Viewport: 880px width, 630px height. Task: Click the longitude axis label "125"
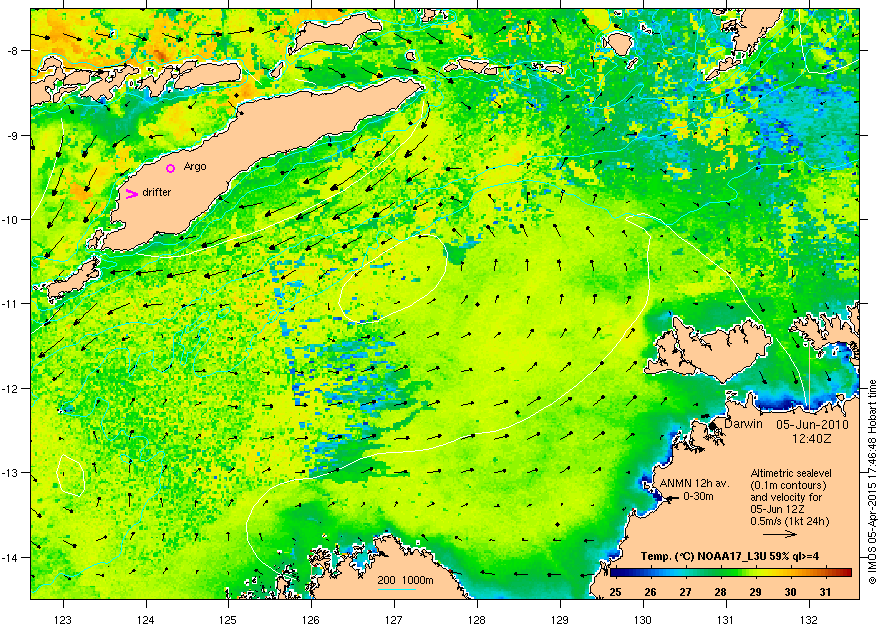228,620
